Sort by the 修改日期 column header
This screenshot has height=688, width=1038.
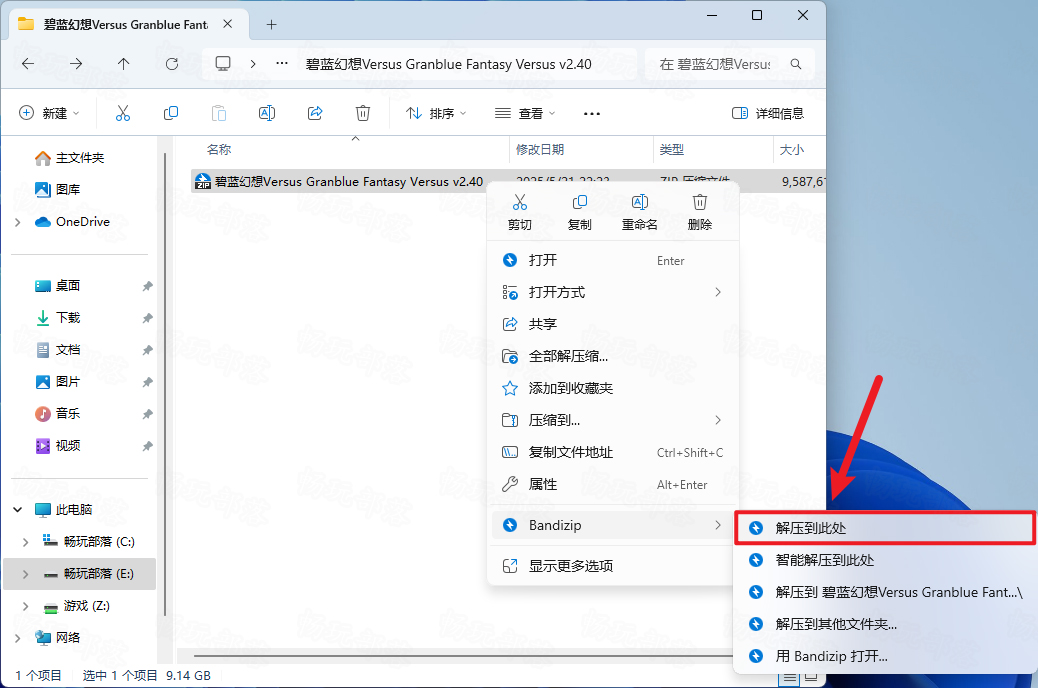coord(540,150)
